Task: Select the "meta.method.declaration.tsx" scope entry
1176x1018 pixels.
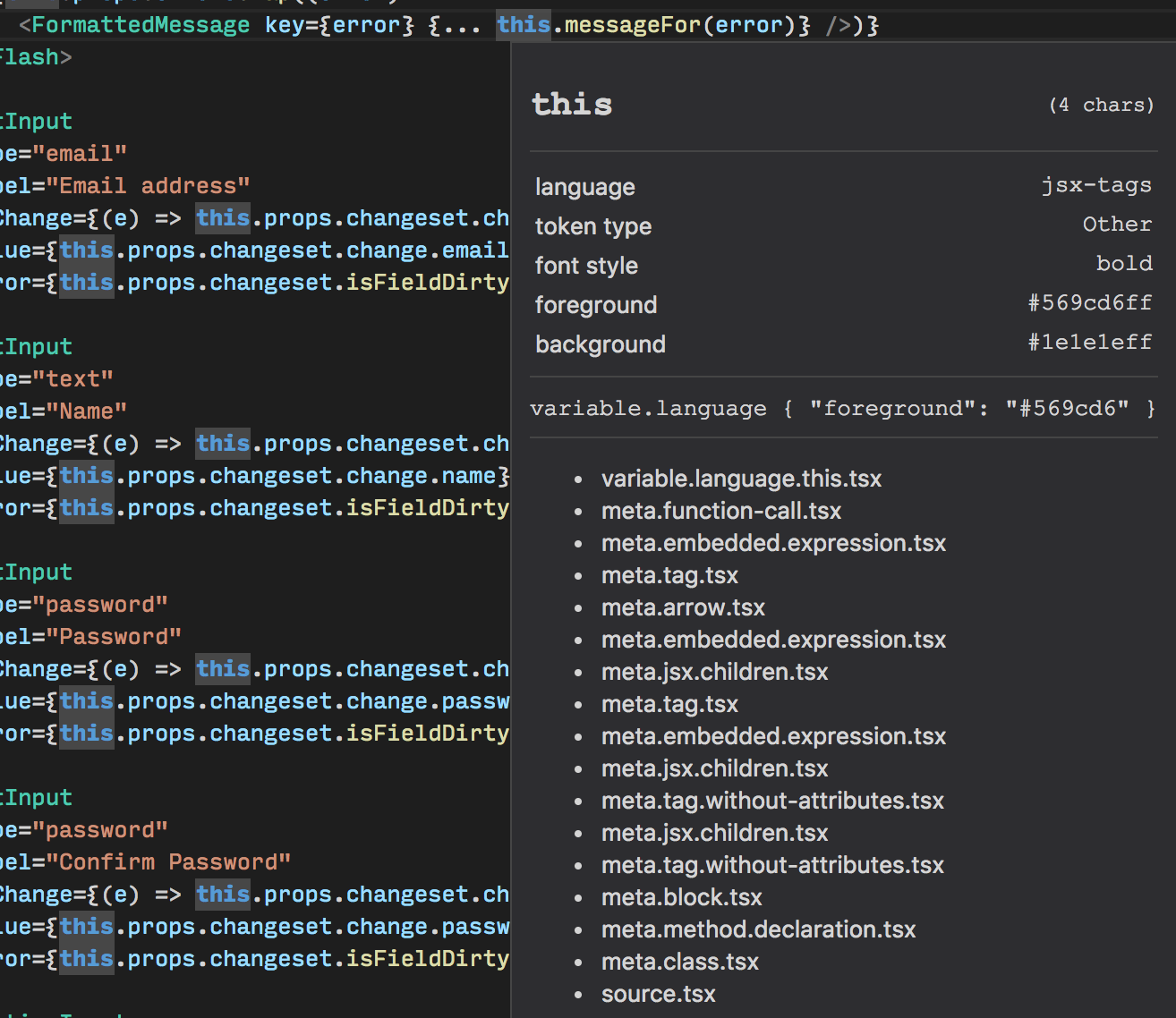Action: coord(758,929)
